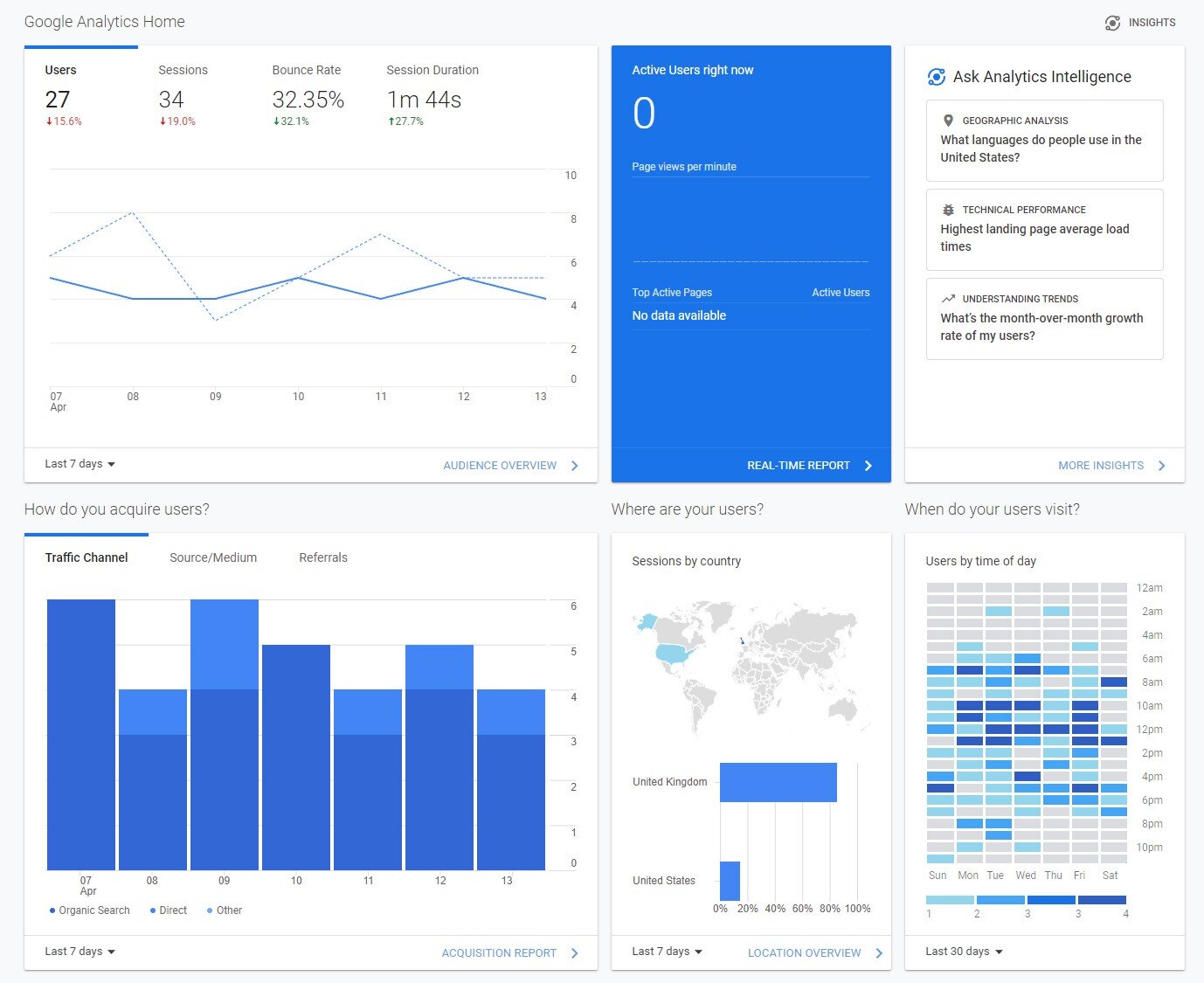Select the Sessions metric tab
Image resolution: width=1204 pixels, height=983 pixels.
(x=183, y=70)
